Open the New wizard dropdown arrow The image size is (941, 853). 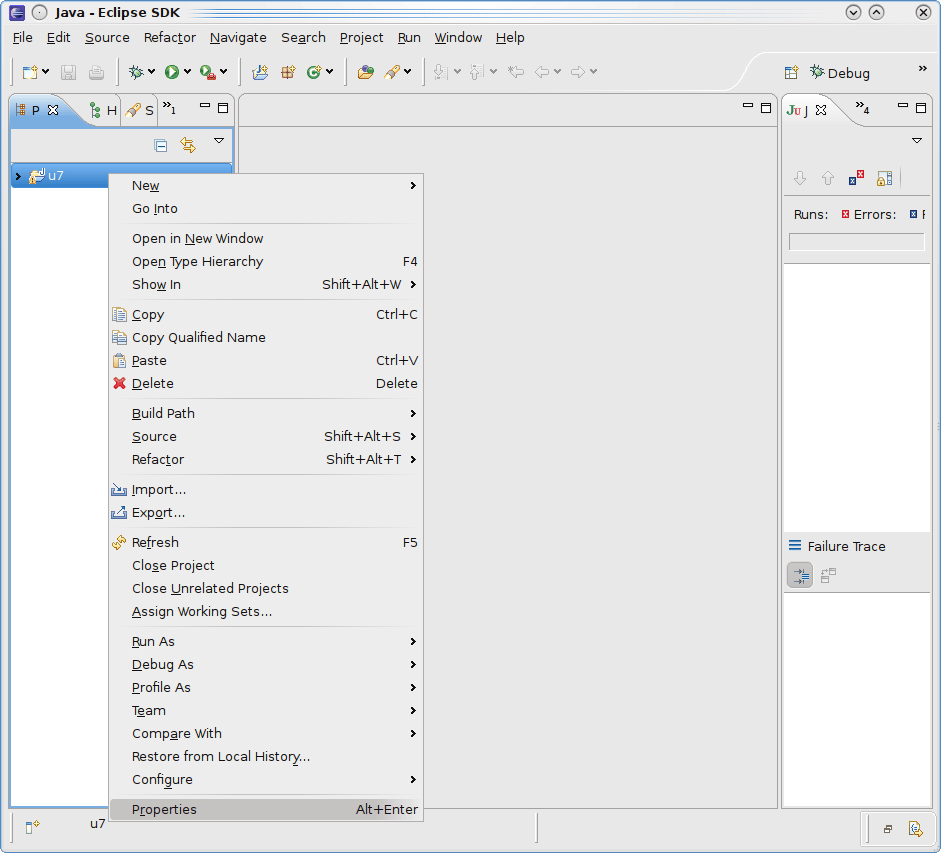coord(46,72)
